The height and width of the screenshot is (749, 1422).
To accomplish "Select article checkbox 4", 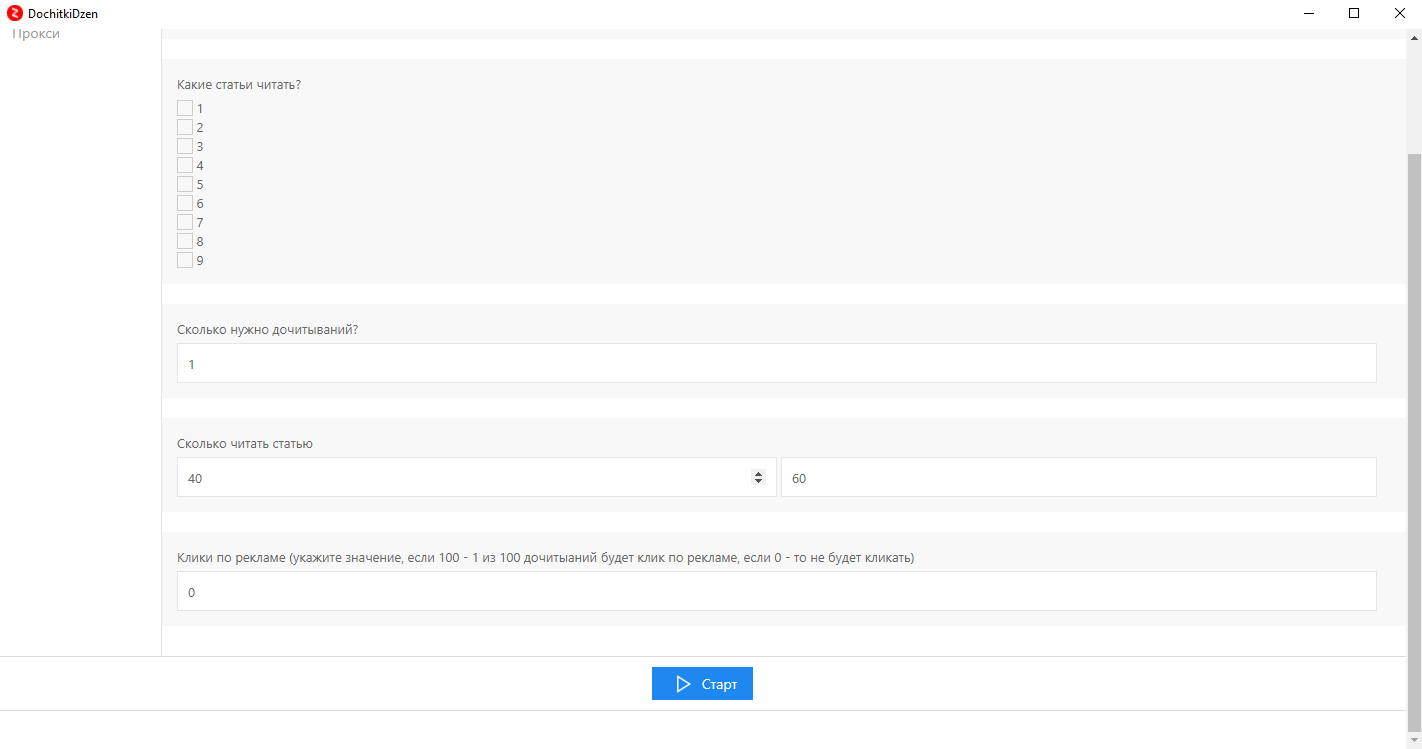I will [185, 165].
